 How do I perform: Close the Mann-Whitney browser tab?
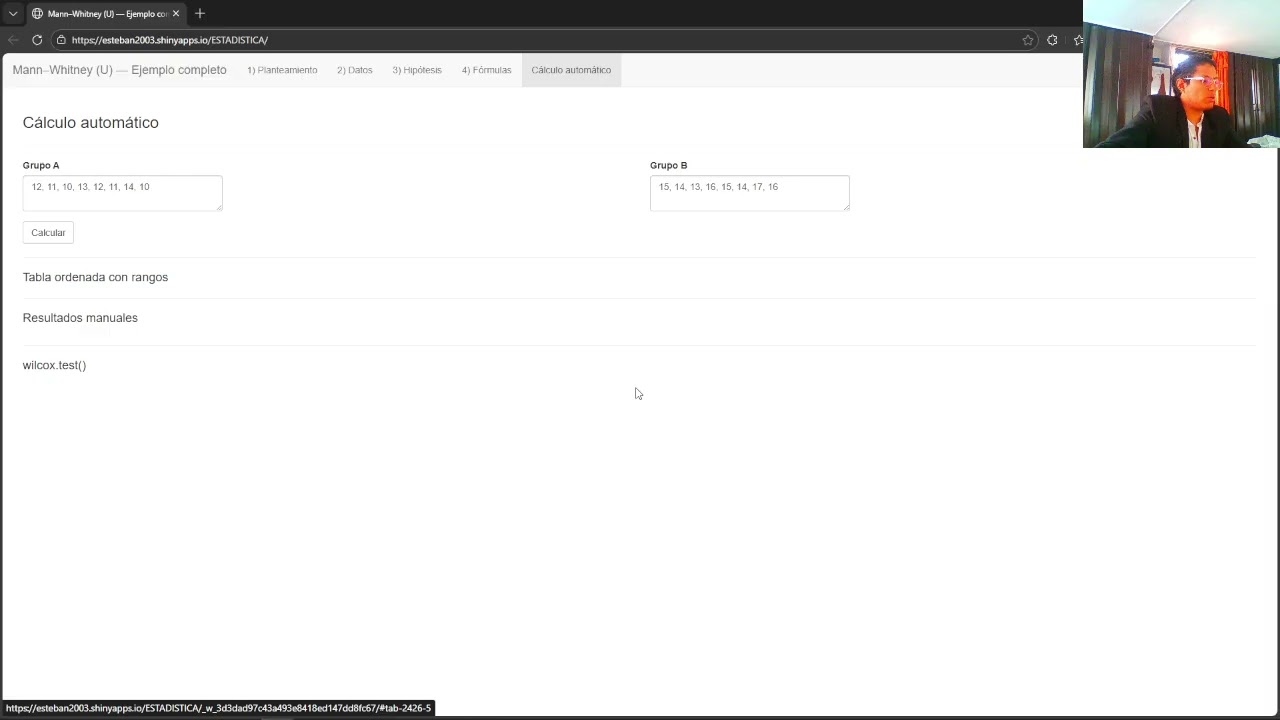click(176, 14)
